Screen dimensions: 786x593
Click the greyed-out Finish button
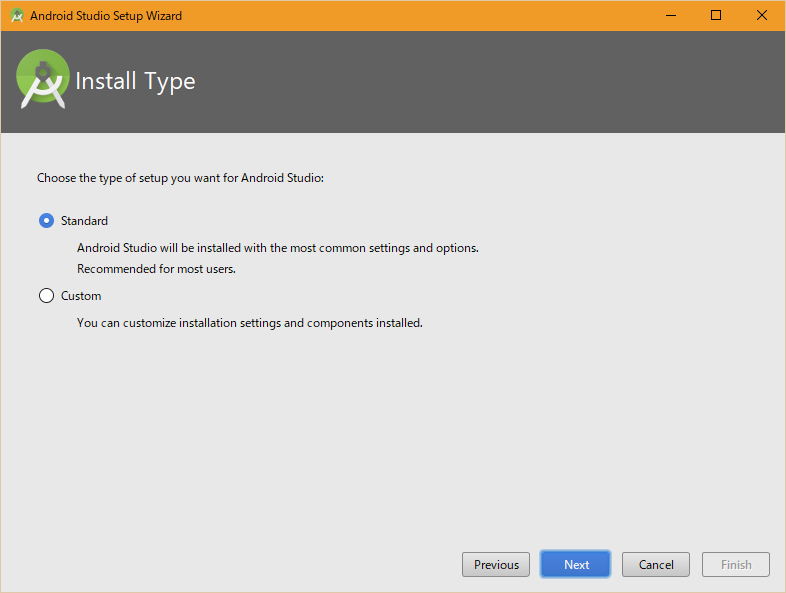click(736, 565)
